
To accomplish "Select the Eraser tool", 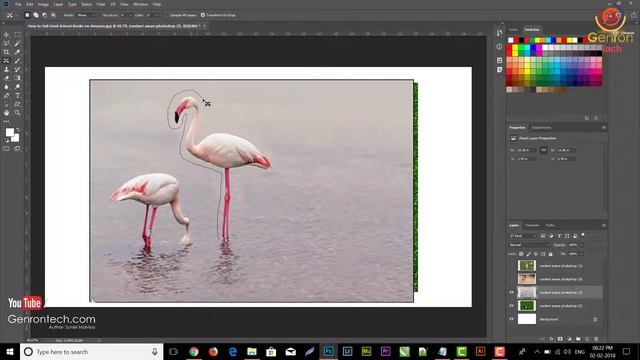I will pos(6,78).
